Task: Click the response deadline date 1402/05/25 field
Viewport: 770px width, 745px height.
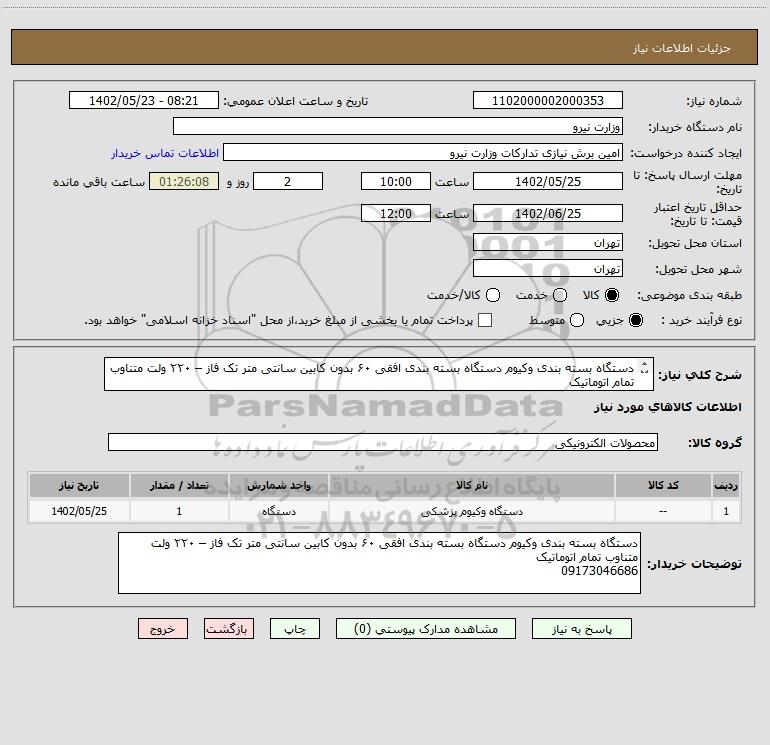Action: tap(548, 181)
